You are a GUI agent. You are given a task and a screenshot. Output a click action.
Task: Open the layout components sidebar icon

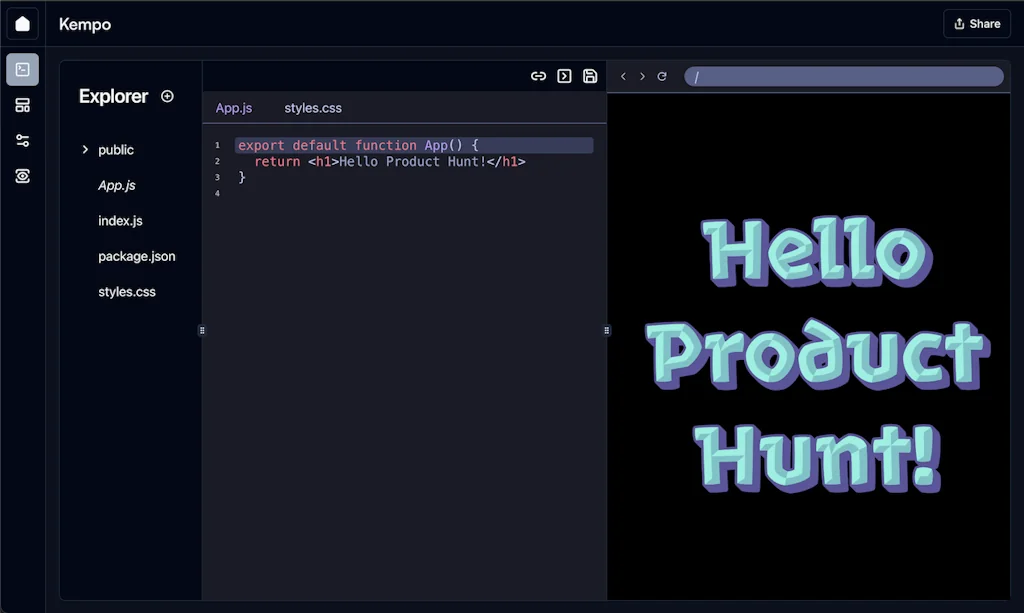click(22, 105)
